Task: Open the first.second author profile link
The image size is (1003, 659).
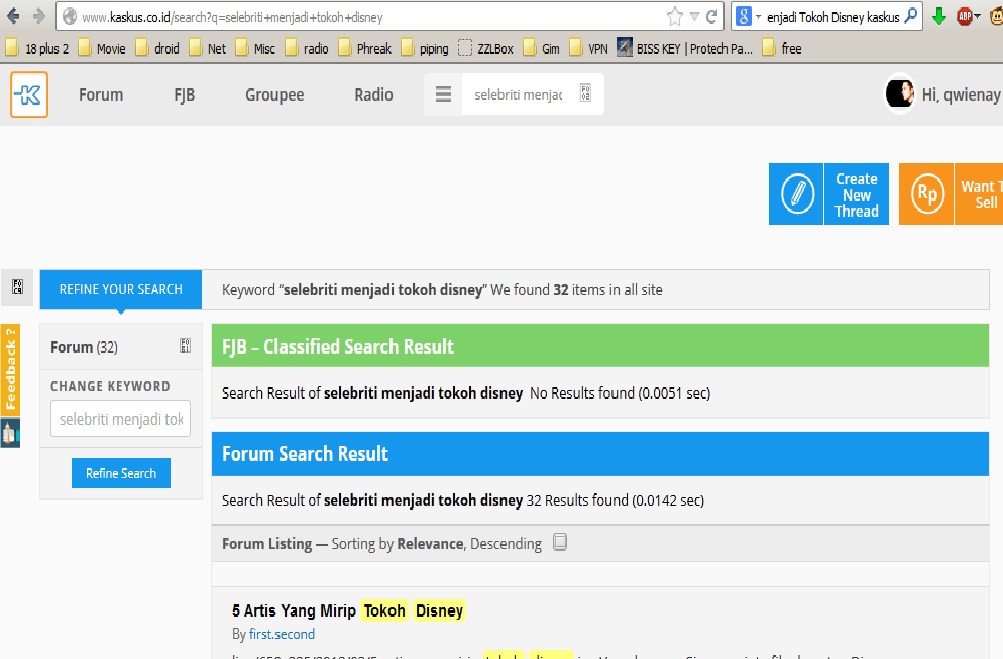Action: tap(281, 634)
